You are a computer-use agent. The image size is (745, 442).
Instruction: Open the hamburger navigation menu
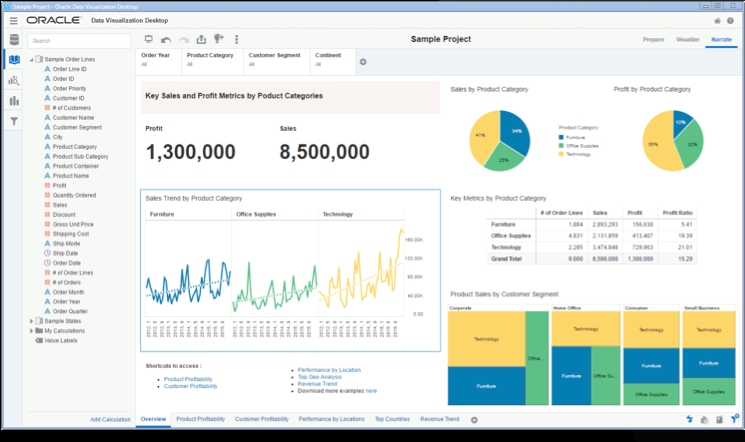point(13,20)
